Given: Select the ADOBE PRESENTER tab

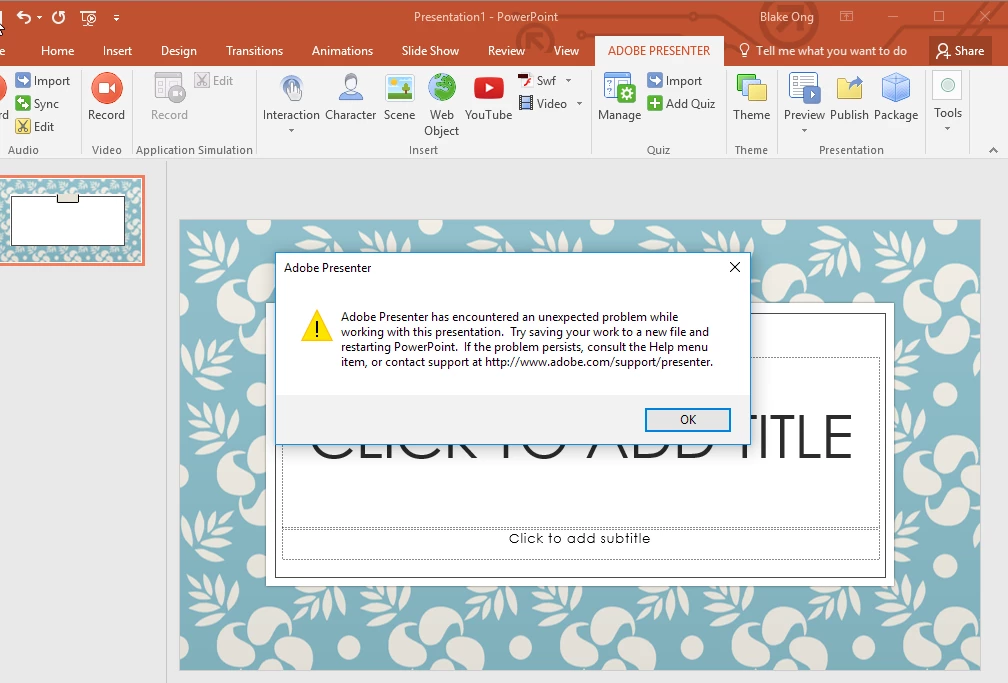Looking at the screenshot, I should [x=659, y=51].
